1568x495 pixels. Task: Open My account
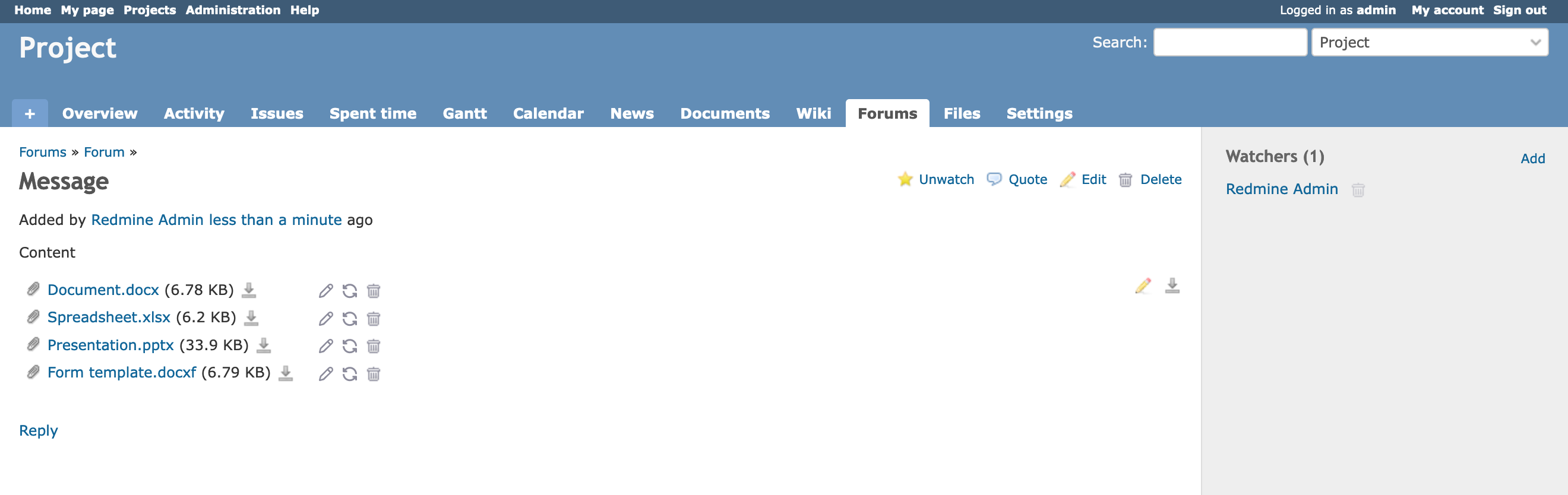click(x=1447, y=10)
